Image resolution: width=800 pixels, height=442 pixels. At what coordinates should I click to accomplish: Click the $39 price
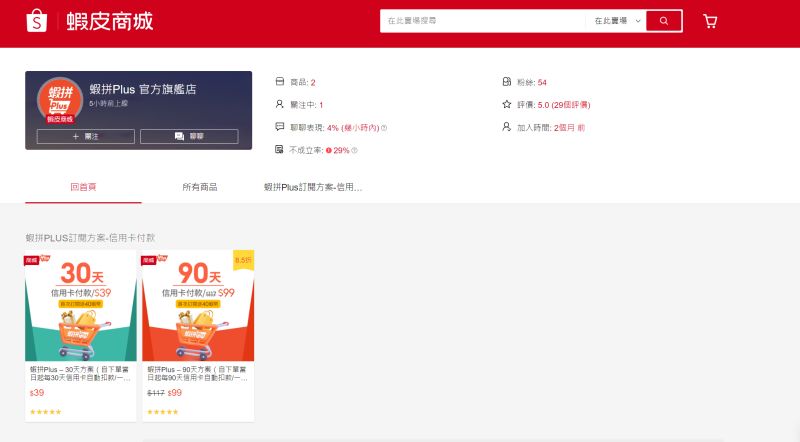coord(37,393)
